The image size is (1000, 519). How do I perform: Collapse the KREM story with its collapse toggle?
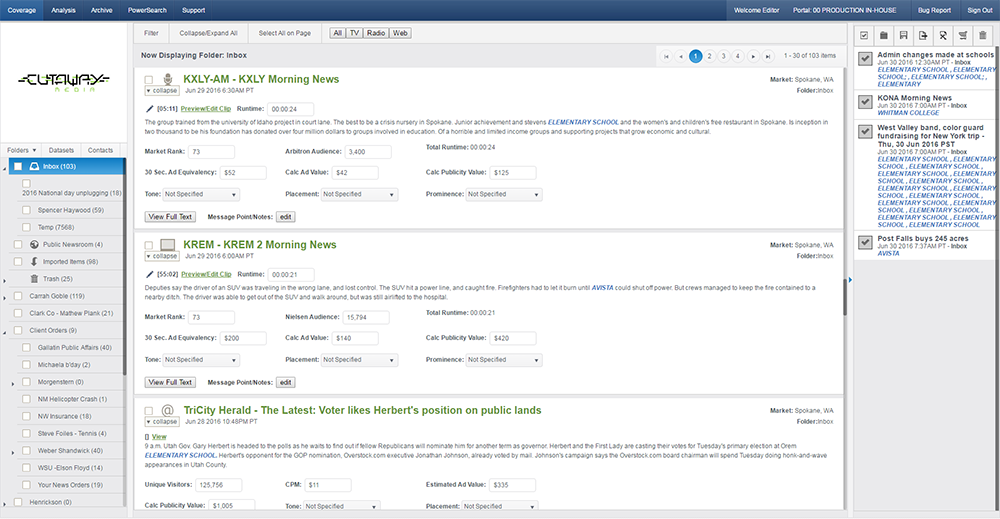(x=162, y=256)
